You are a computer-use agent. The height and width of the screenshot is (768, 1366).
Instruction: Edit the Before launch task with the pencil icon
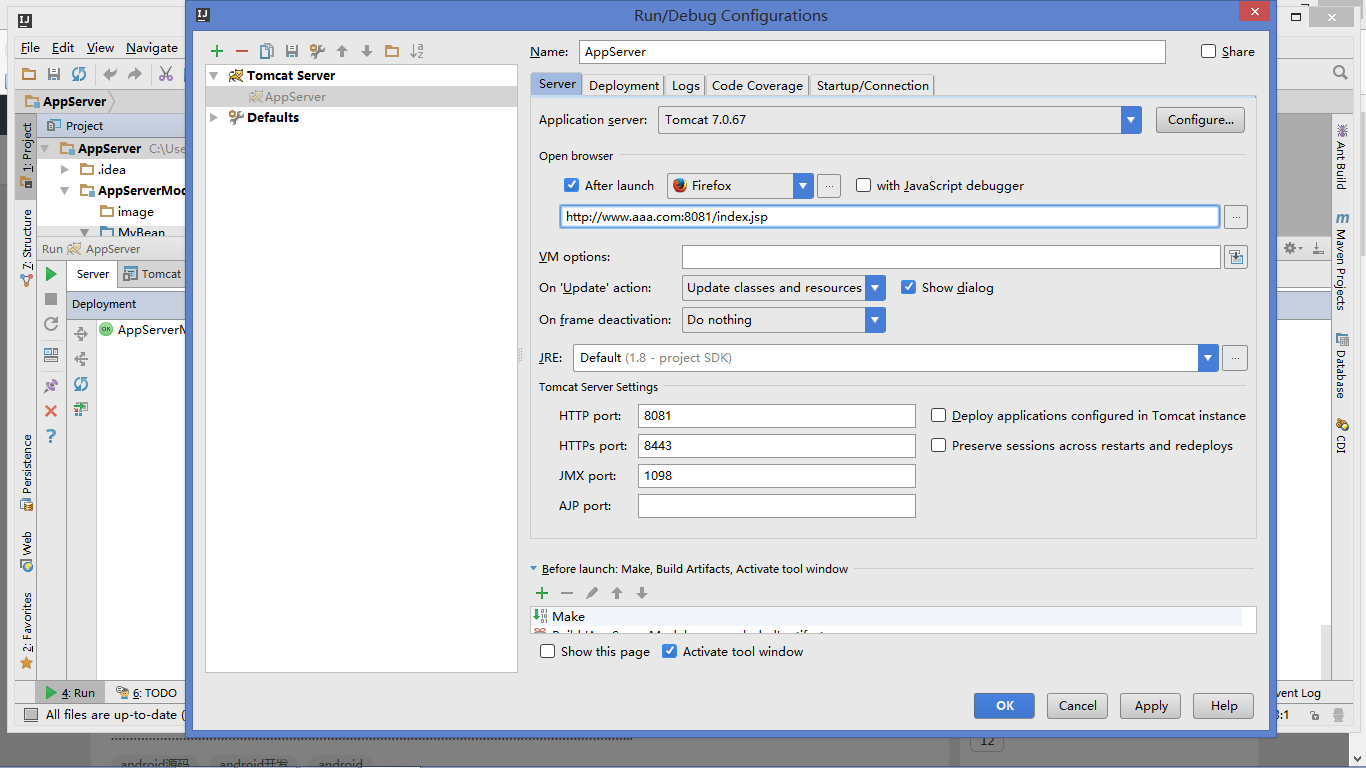pyautogui.click(x=592, y=593)
